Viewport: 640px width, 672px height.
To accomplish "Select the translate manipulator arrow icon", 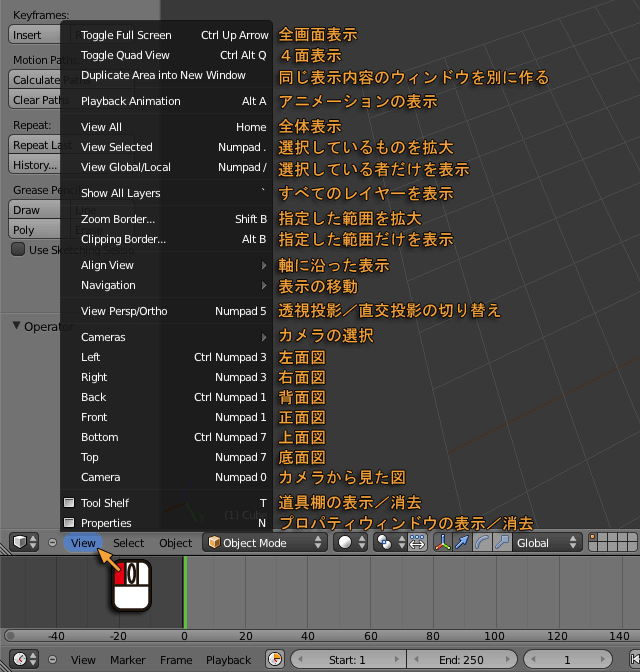I will (462, 542).
